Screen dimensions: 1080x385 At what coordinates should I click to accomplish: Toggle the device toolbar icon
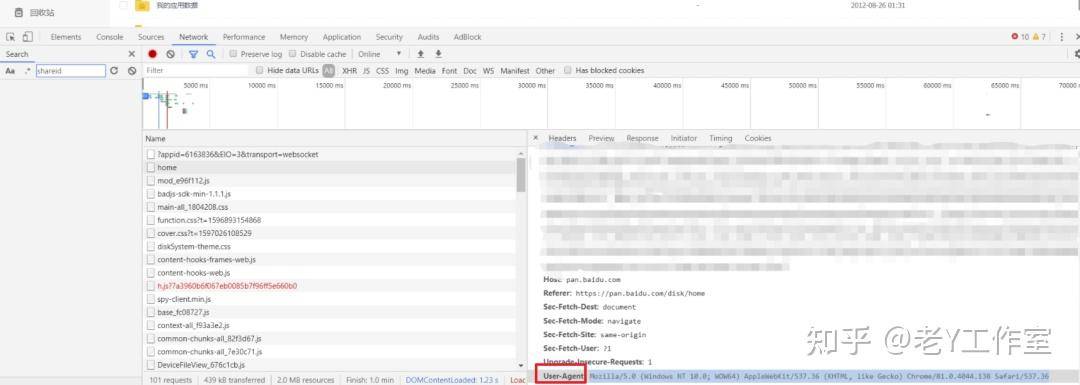[28, 37]
